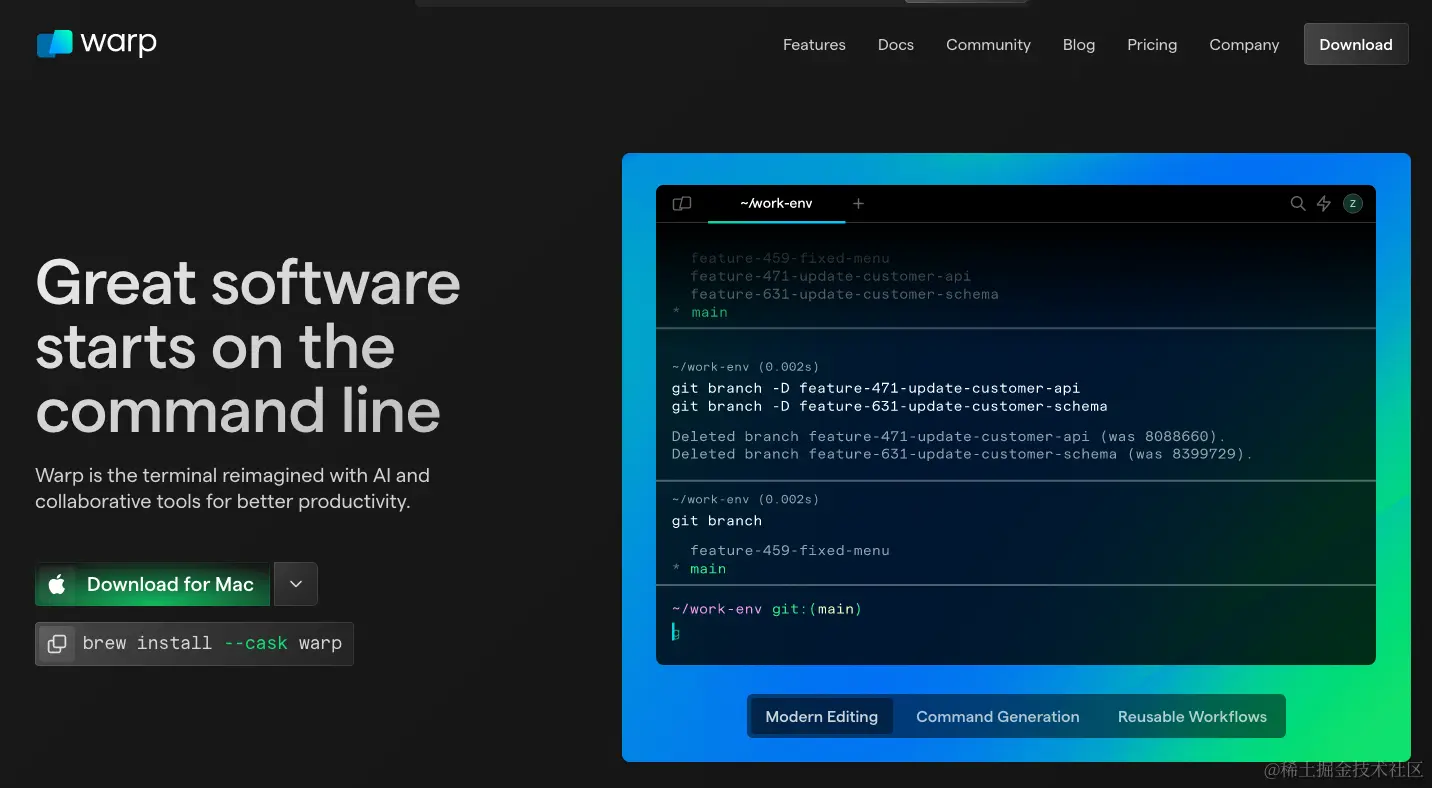Viewport: 1432px width, 788px height.
Task: Add a new terminal tab with plus icon
Action: point(858,203)
